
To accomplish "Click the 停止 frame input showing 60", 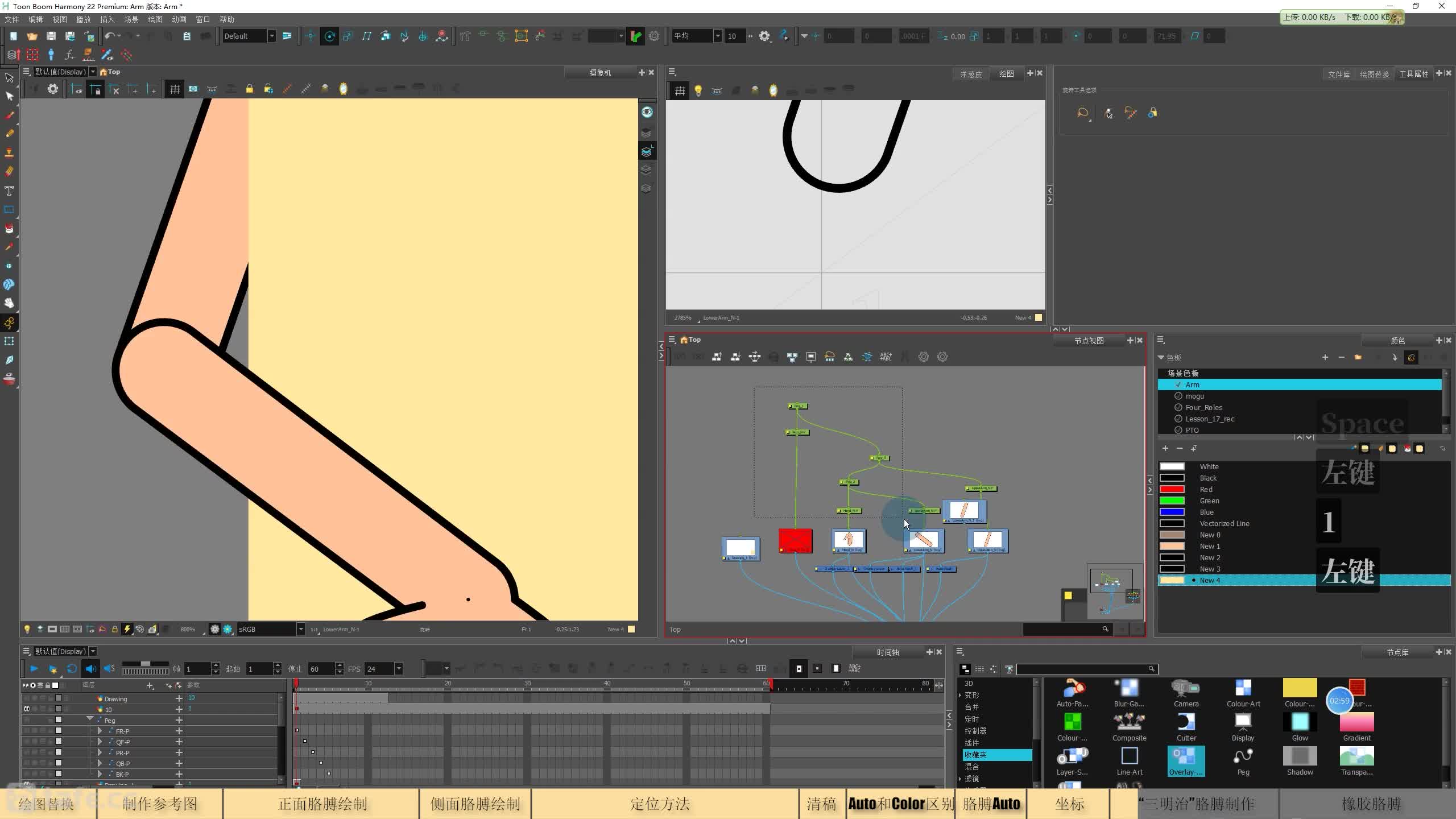I will coord(321,669).
